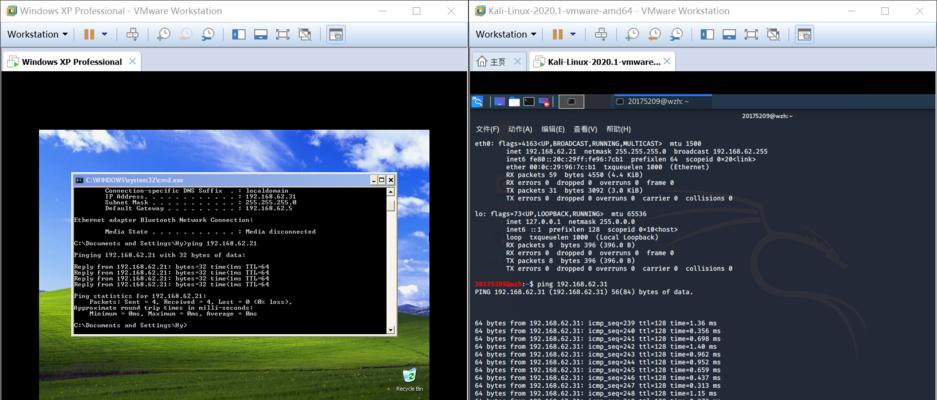Pause the Kali Linux virtual machine
Viewport: 937px width, 400px height.
point(558,34)
